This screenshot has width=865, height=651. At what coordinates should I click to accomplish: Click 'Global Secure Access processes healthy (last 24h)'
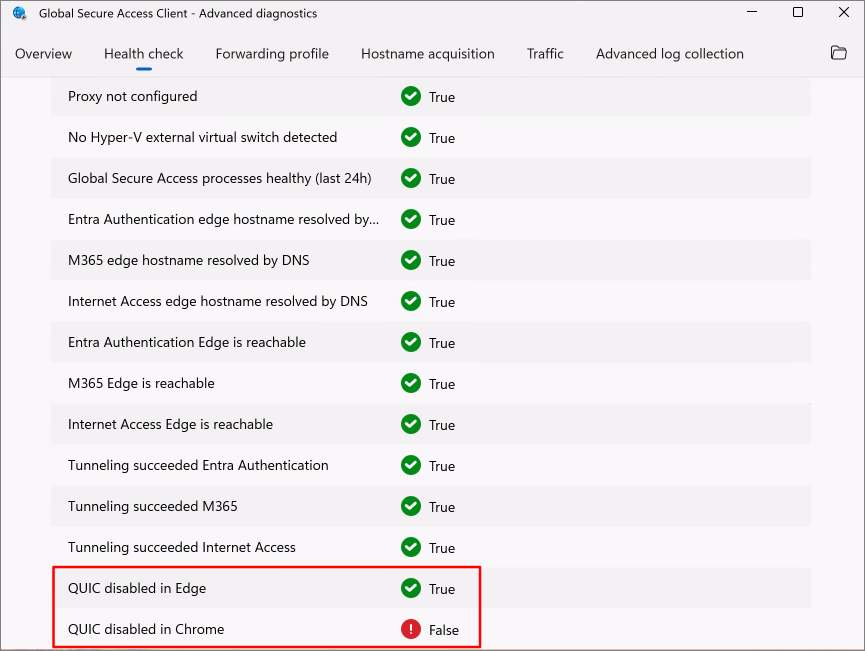[x=220, y=178]
